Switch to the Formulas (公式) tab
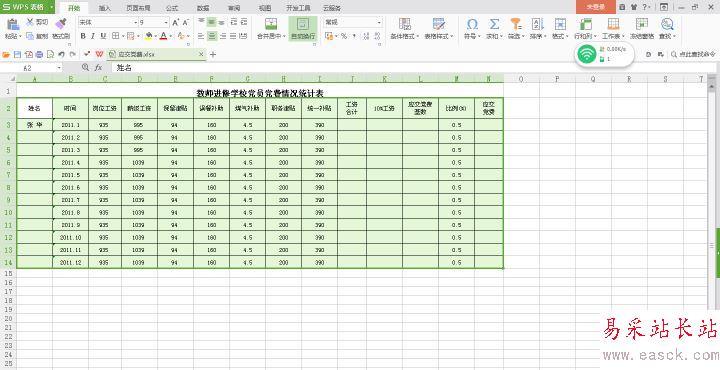 [172, 8]
